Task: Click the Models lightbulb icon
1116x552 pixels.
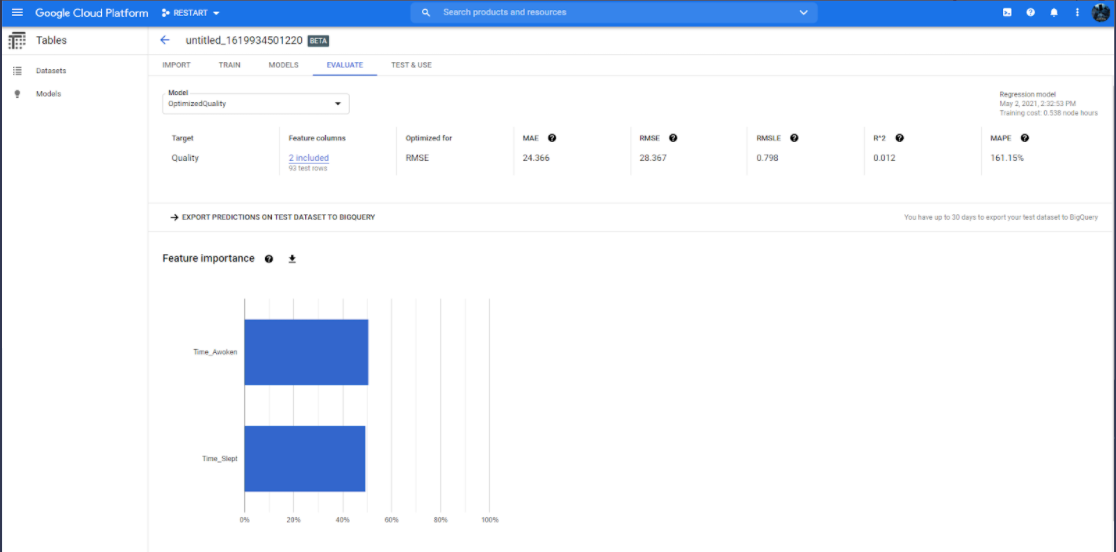Action: pyautogui.click(x=18, y=94)
